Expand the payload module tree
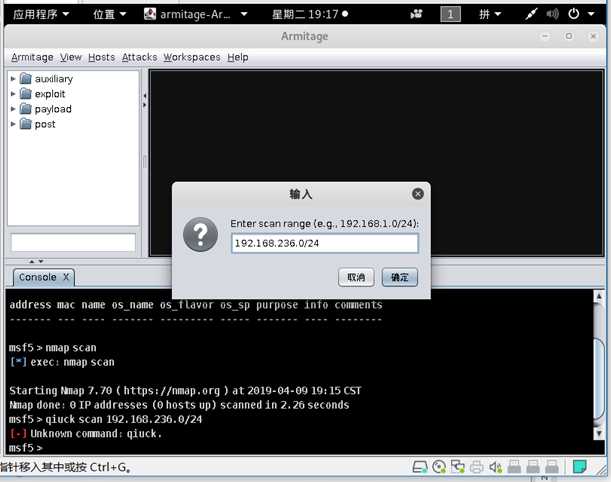The width and height of the screenshot is (611, 482). 13,109
